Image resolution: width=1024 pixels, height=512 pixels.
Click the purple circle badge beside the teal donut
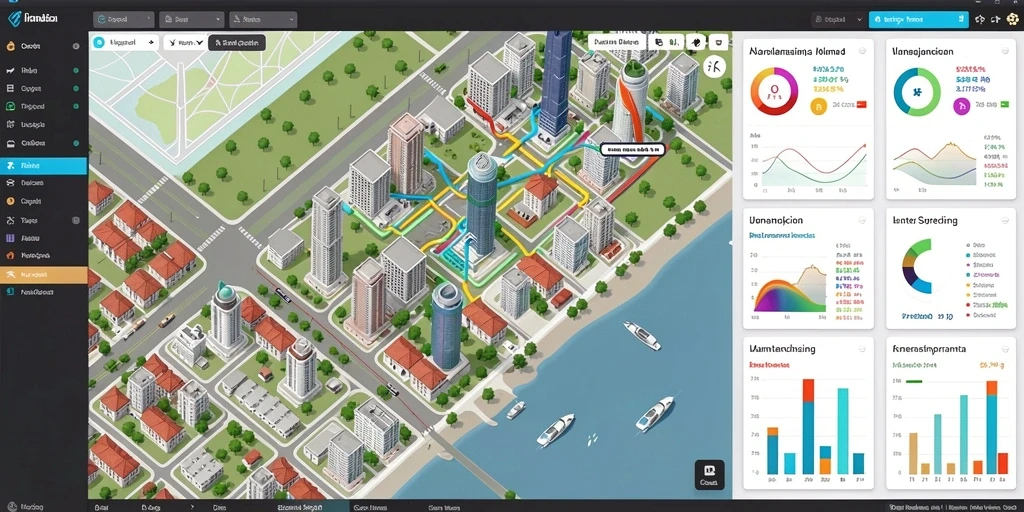pos(961,106)
